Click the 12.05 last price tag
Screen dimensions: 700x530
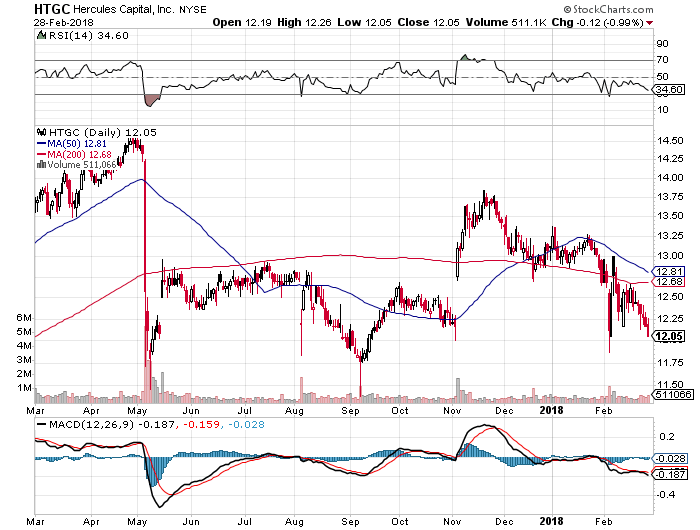point(668,336)
